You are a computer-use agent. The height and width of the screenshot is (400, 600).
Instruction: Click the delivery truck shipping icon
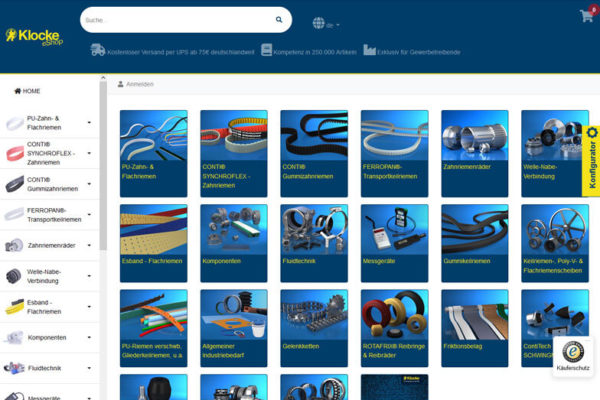click(98, 50)
